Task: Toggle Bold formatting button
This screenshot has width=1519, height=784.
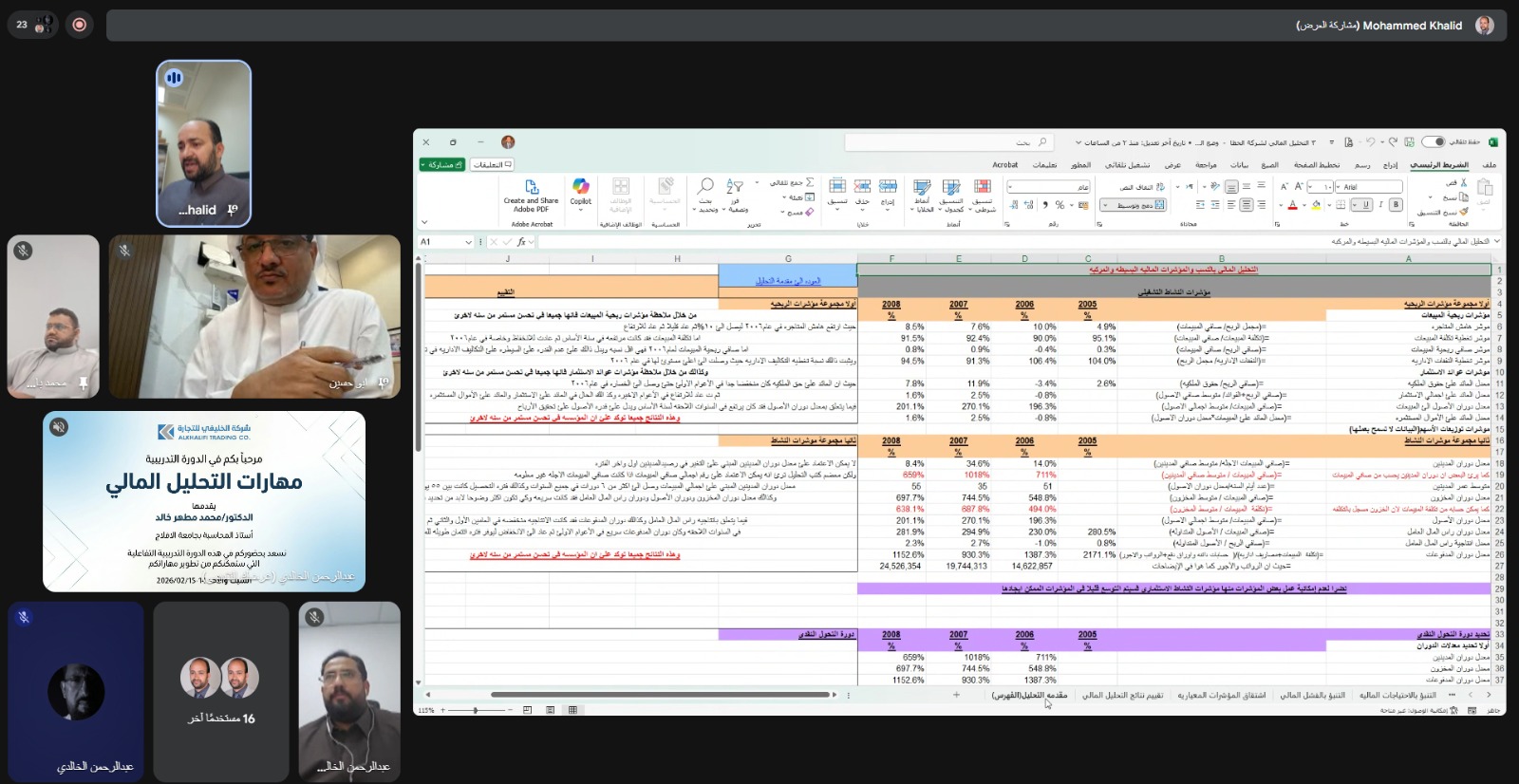Action: [x=1395, y=205]
